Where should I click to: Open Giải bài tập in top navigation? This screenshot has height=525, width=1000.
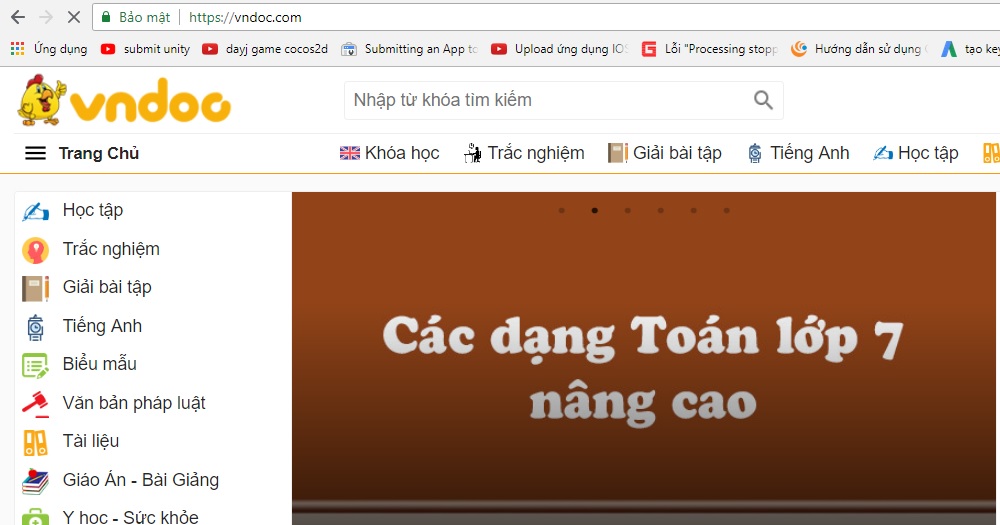click(x=677, y=153)
